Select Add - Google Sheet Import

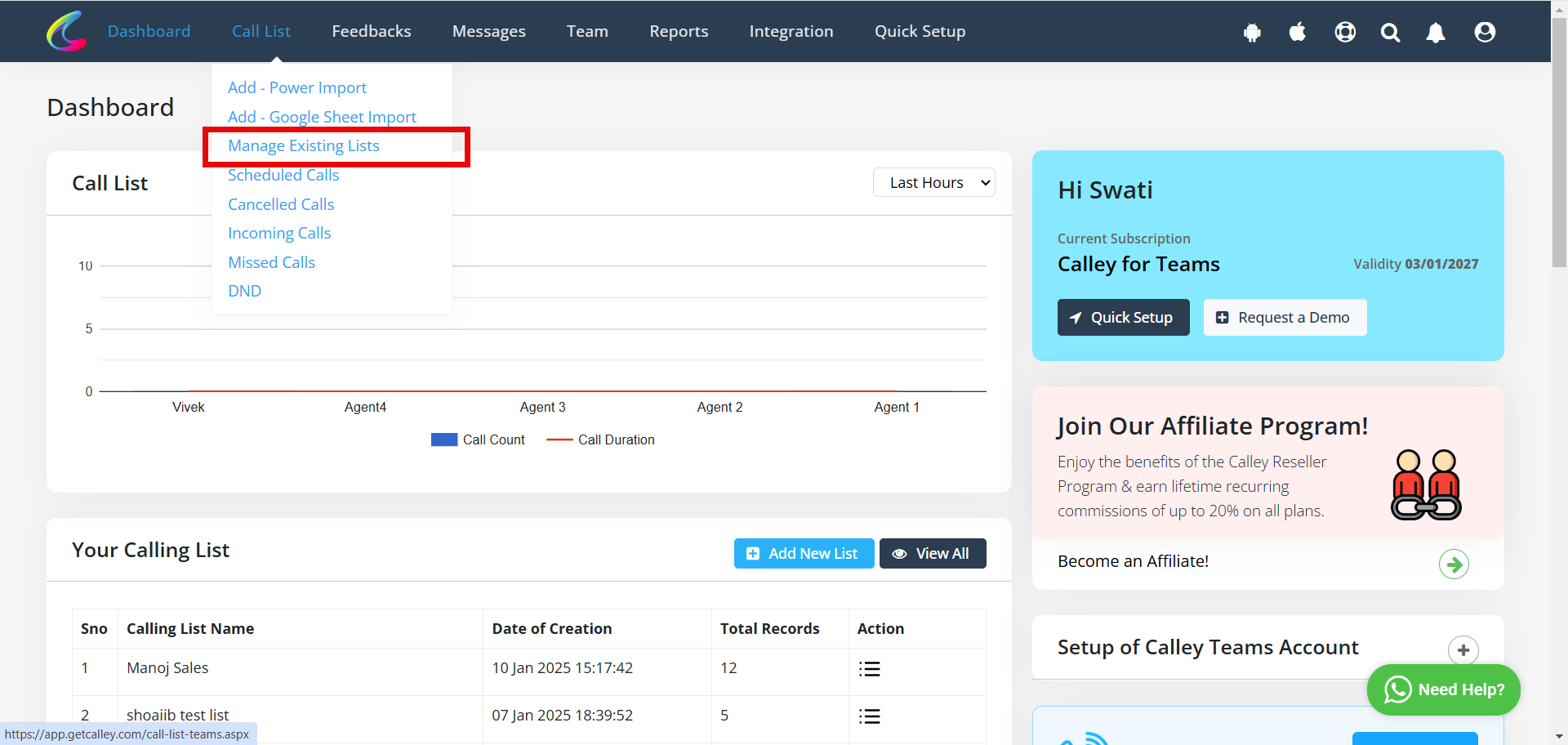click(x=322, y=117)
